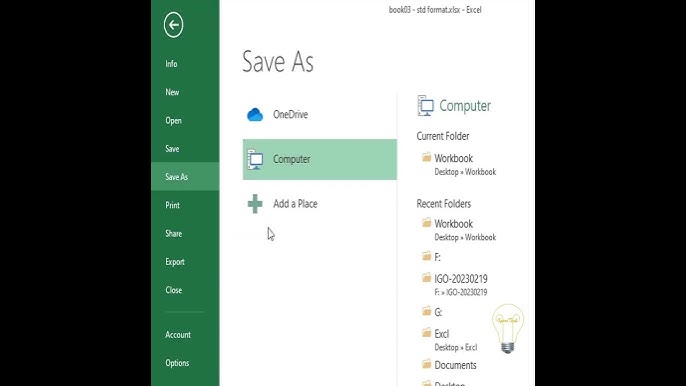686x386 pixels.
Task: Click the Excl folder icon
Action: pos(427,333)
